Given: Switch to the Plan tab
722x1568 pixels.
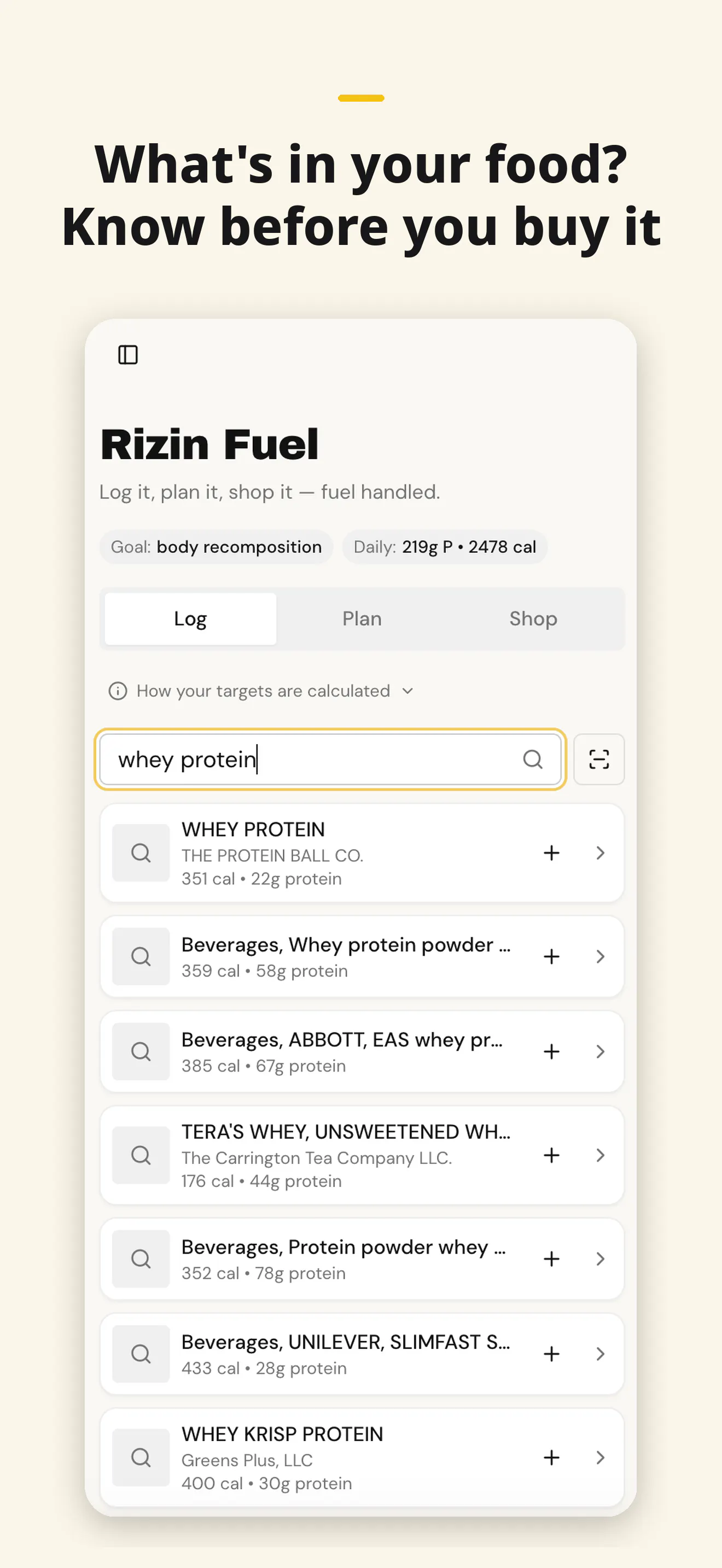Looking at the screenshot, I should (x=362, y=618).
